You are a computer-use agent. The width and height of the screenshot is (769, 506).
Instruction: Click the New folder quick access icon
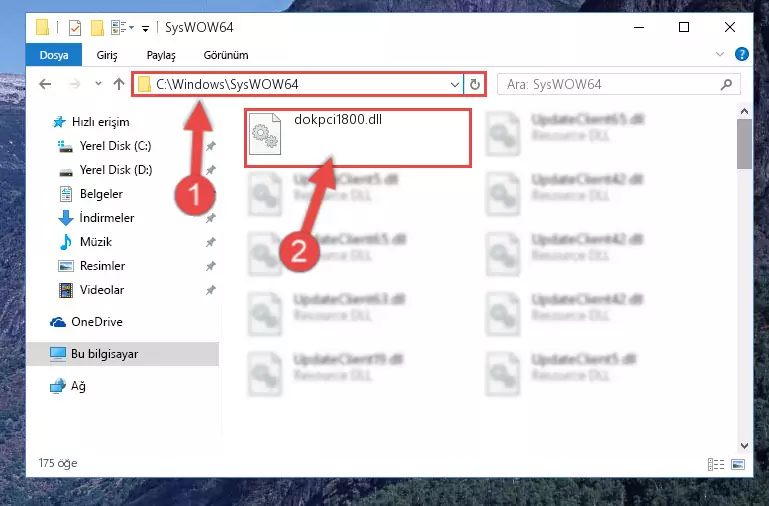click(97, 27)
